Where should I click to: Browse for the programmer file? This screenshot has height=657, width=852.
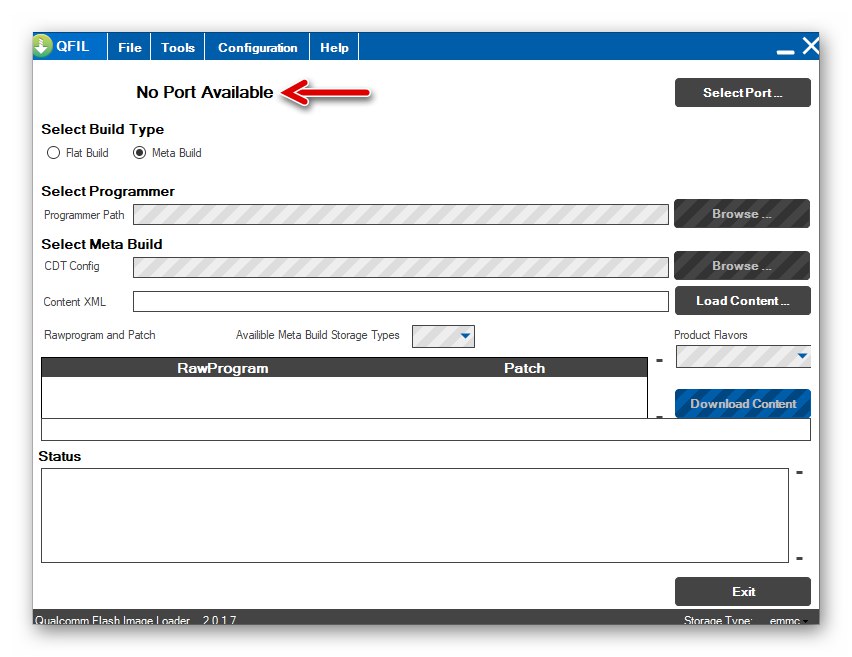(742, 214)
